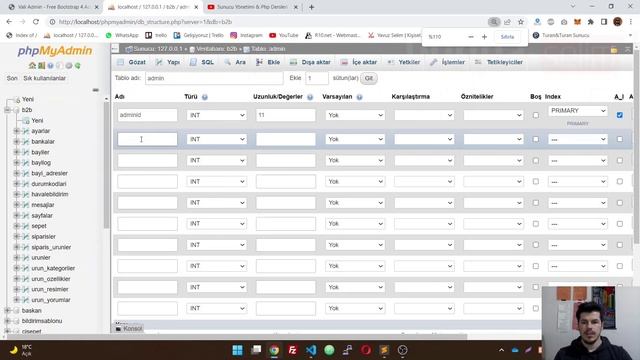The width and height of the screenshot is (640, 360).
Task: Open the bankalar table in tree
Action: tap(43, 142)
